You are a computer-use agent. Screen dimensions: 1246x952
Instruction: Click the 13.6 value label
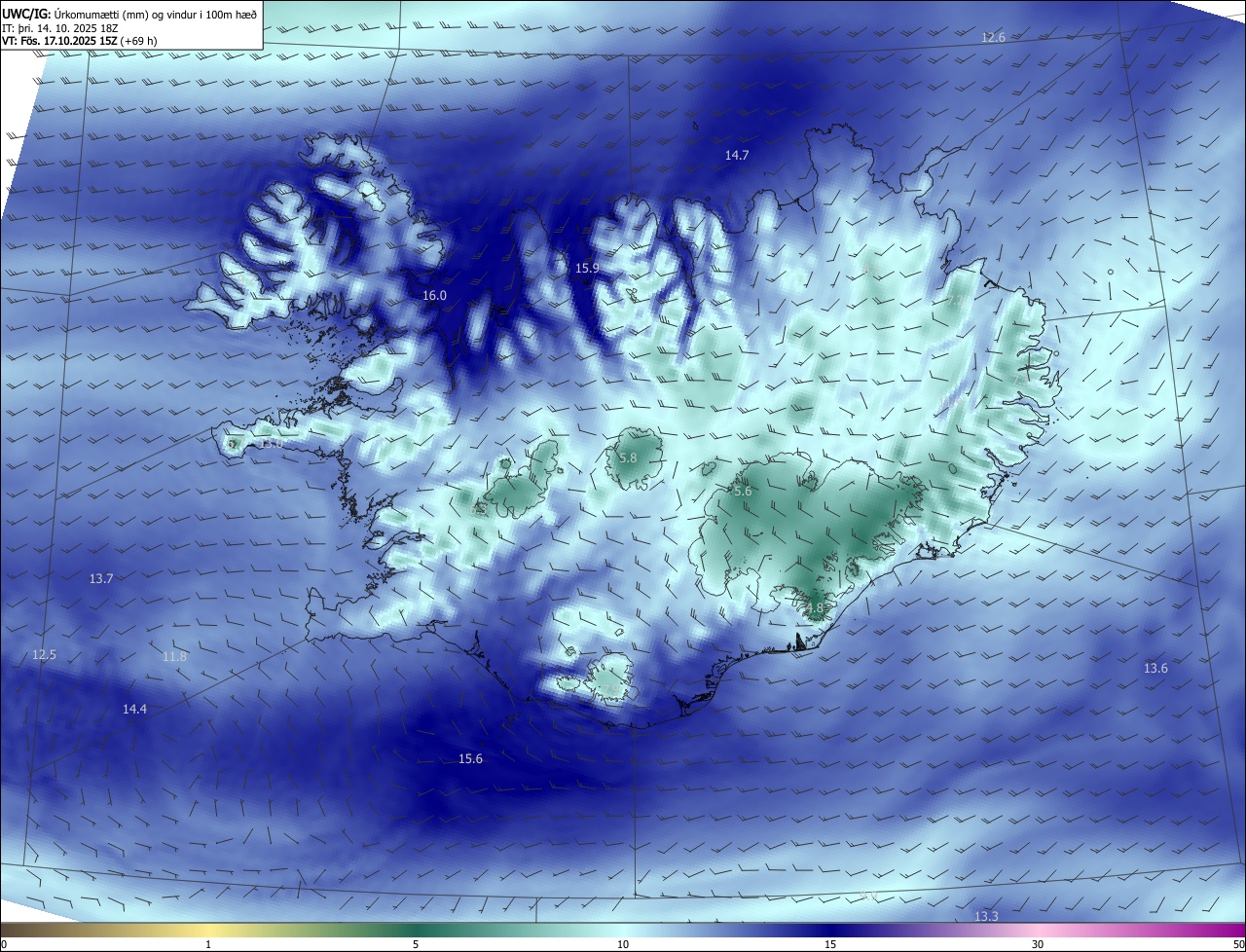[x=1155, y=668]
